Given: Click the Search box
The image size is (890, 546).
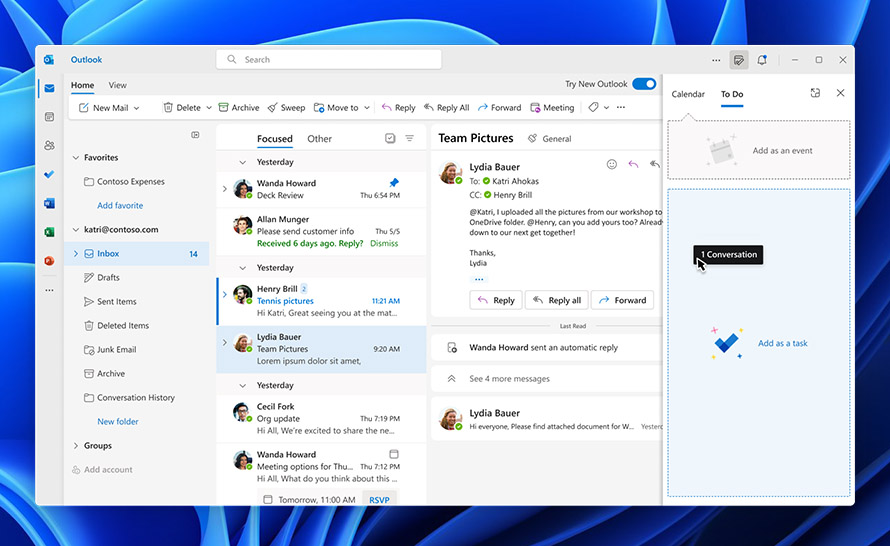Looking at the screenshot, I should tap(329, 60).
